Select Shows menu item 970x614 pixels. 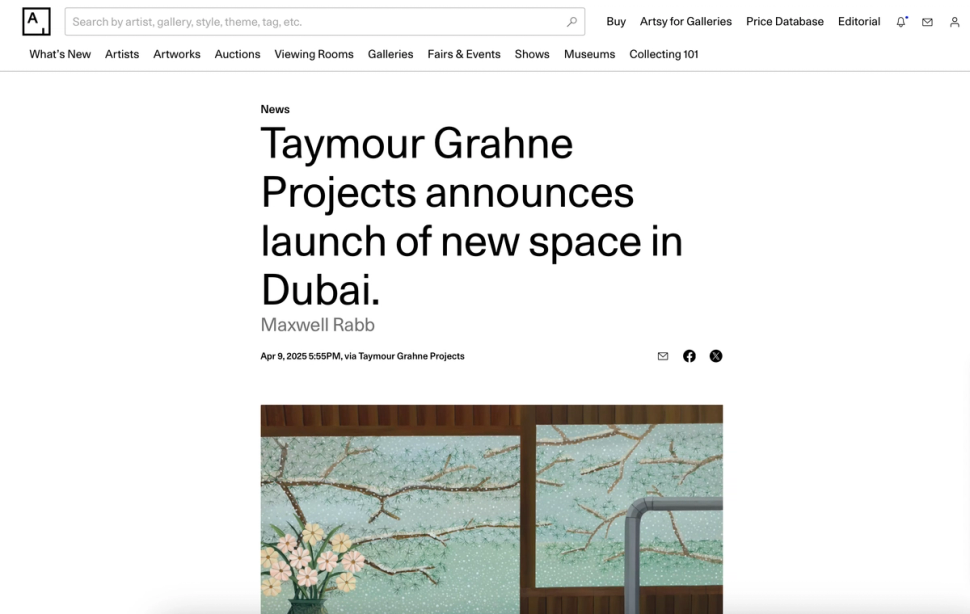point(532,54)
